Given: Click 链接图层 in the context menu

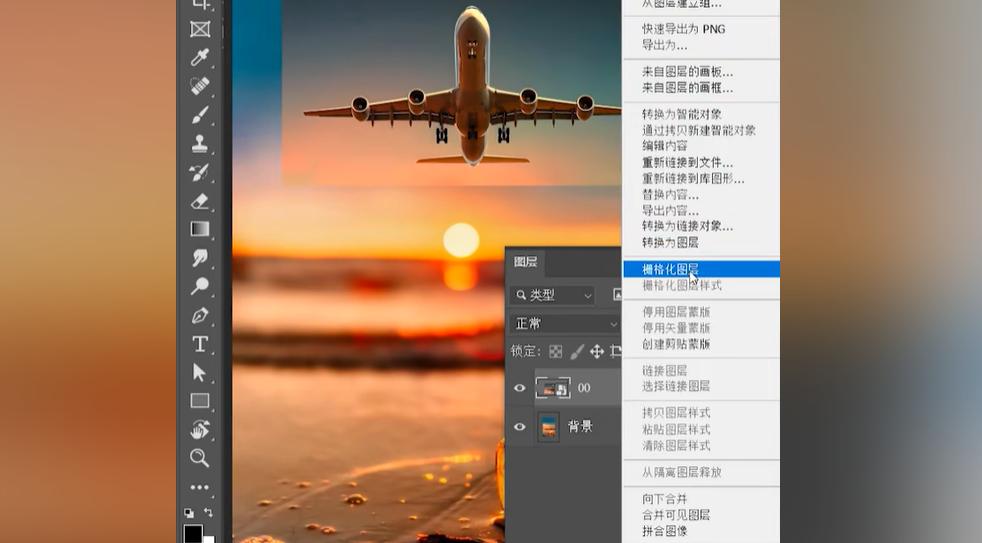Looking at the screenshot, I should pos(664,371).
